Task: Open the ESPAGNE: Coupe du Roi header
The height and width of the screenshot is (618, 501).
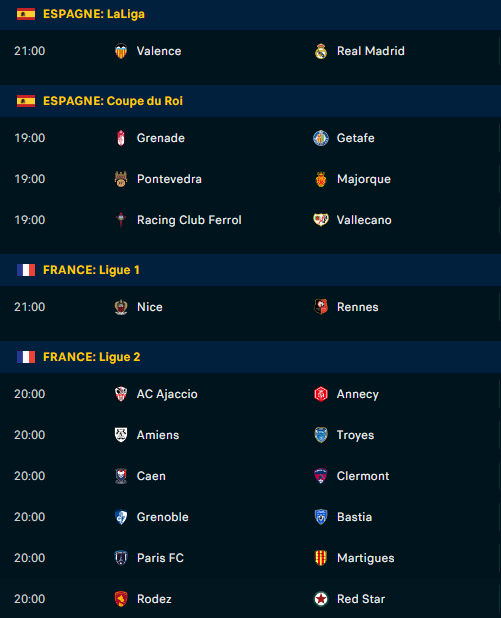Action: coord(250,101)
